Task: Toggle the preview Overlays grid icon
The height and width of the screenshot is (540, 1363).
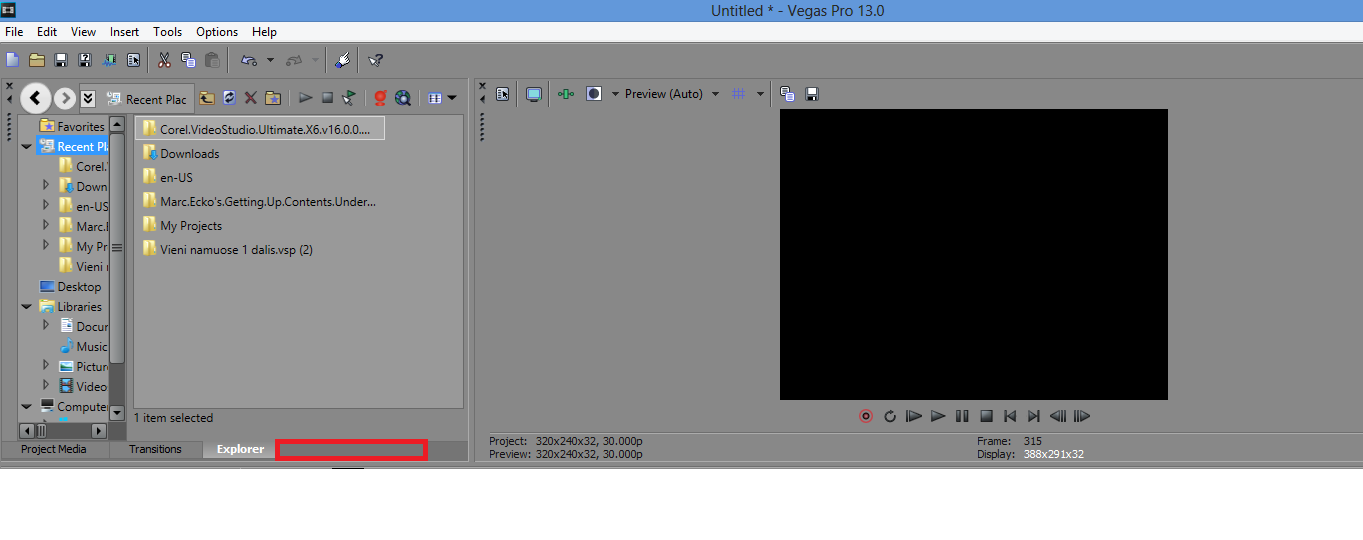Action: point(739,94)
